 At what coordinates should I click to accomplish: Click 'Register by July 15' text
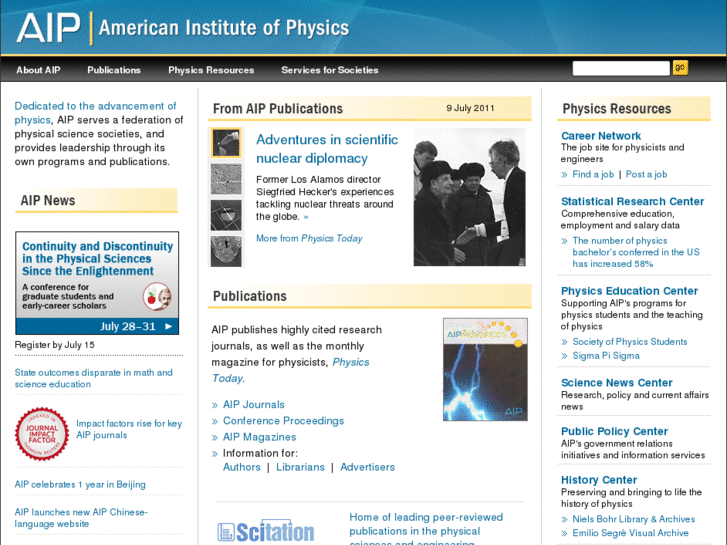pos(54,345)
